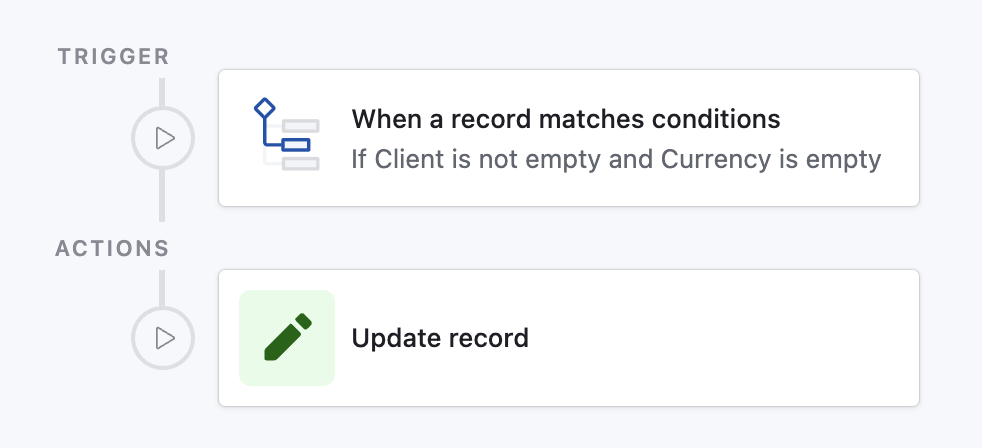
Task: Click connector line between trigger and ACTIONS
Action: pyautogui.click(x=162, y=195)
